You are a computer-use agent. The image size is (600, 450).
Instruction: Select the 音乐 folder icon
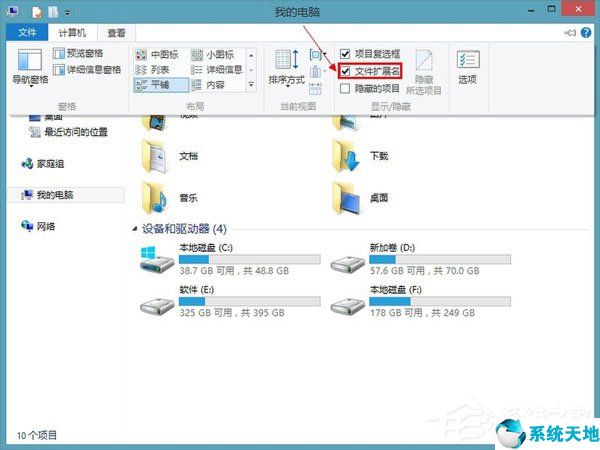(x=155, y=198)
